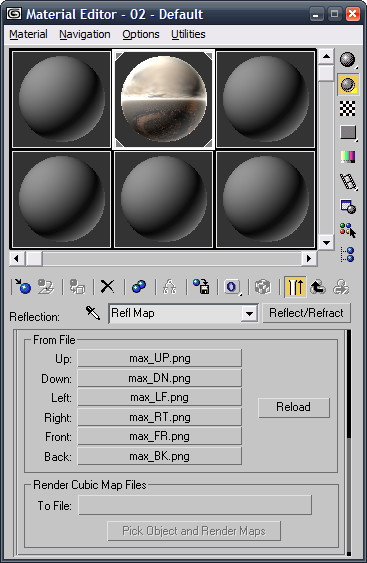
Task: Toggle Show Map in Viewport cube icon
Action: (263, 287)
